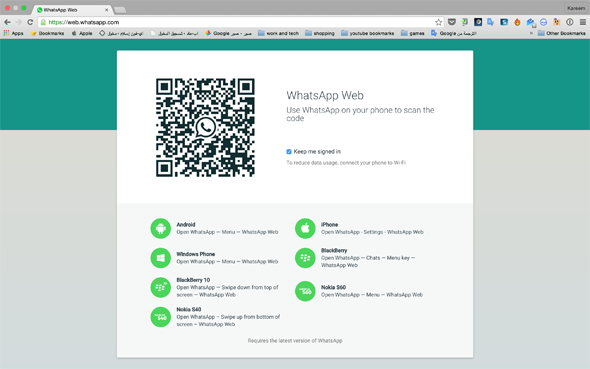Select the BlackBerry 10 icon
Image resolution: width=590 pixels, height=369 pixels.
pyautogui.click(x=161, y=287)
